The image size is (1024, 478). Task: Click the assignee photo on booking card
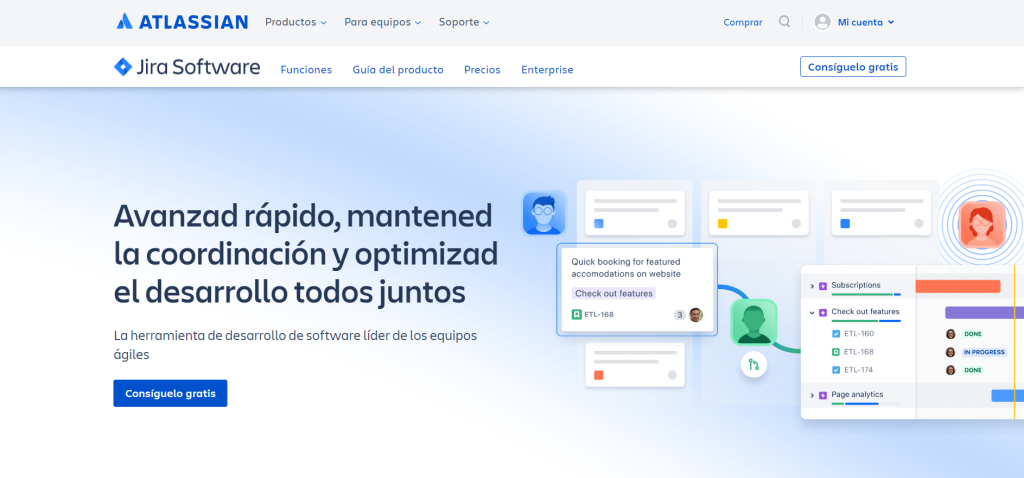[x=696, y=315]
